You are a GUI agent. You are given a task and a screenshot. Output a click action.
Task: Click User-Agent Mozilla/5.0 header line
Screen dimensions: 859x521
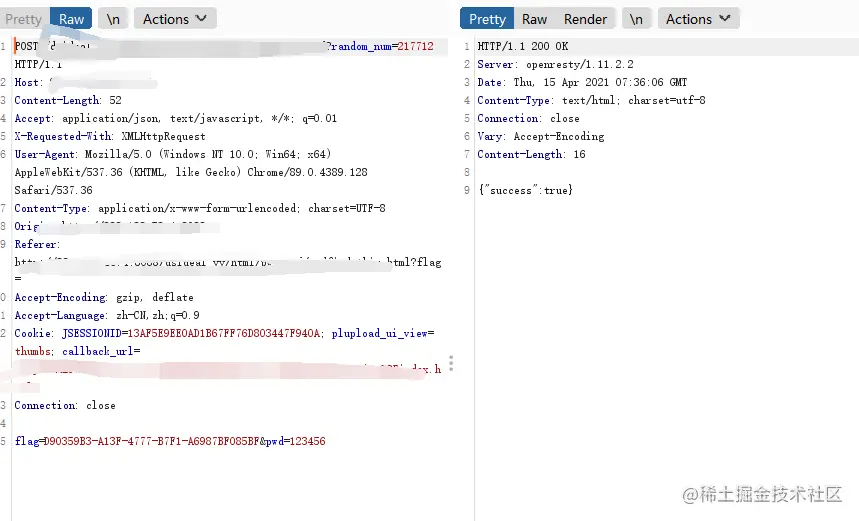tap(173, 154)
